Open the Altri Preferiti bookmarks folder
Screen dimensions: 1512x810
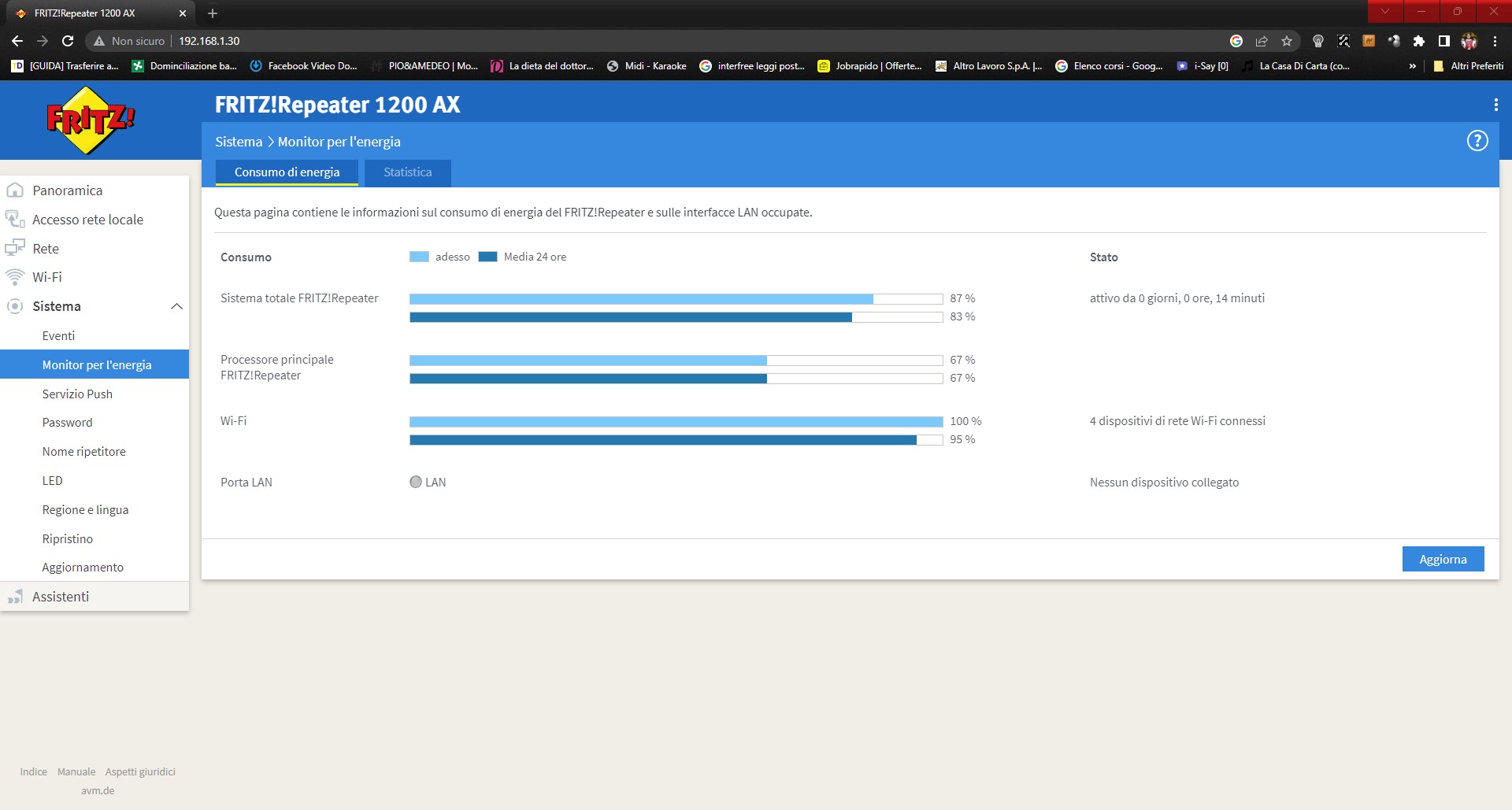(x=1469, y=66)
